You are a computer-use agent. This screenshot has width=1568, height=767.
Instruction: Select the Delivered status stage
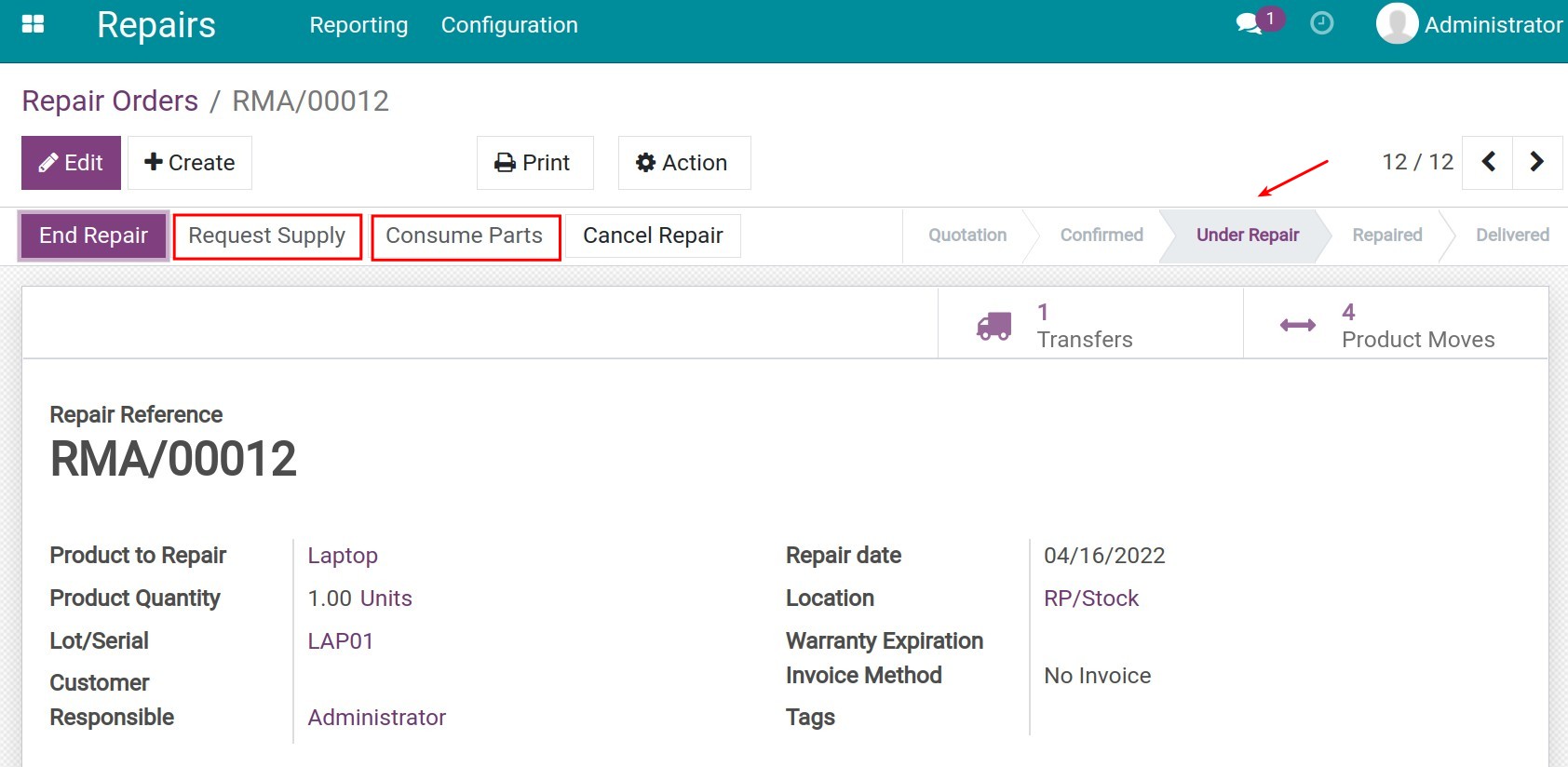tap(1512, 235)
